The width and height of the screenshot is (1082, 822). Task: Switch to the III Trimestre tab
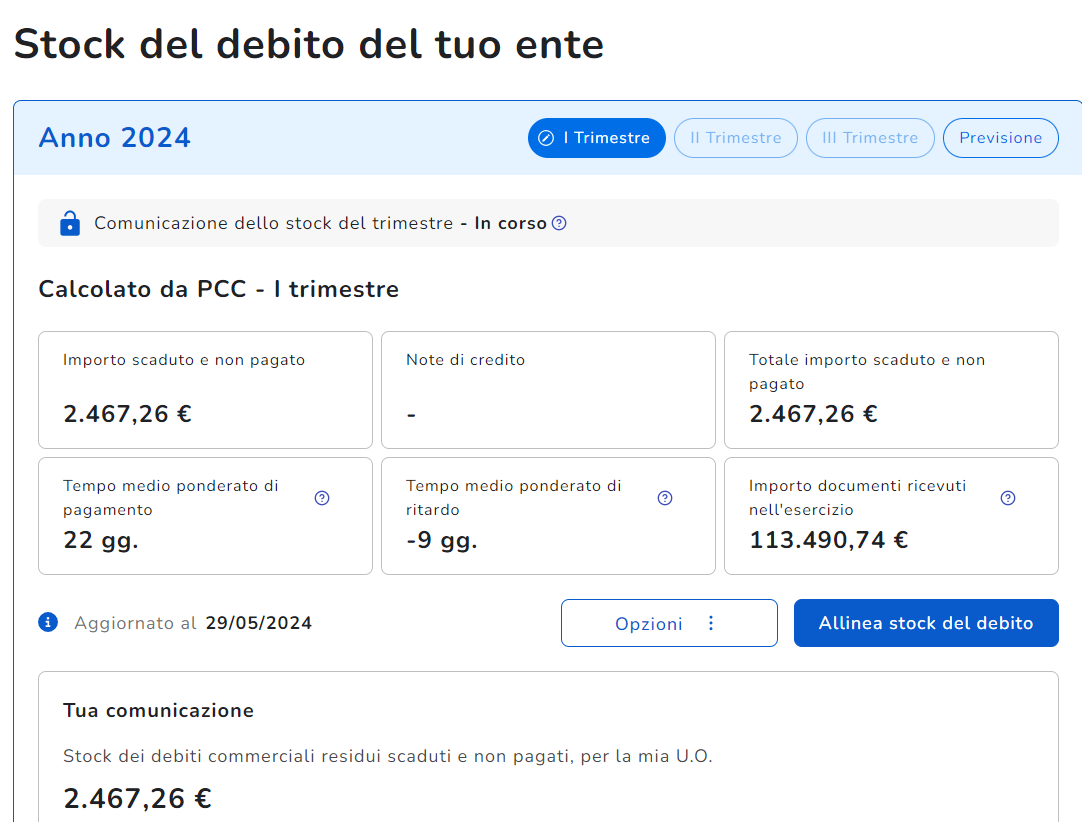click(x=870, y=138)
